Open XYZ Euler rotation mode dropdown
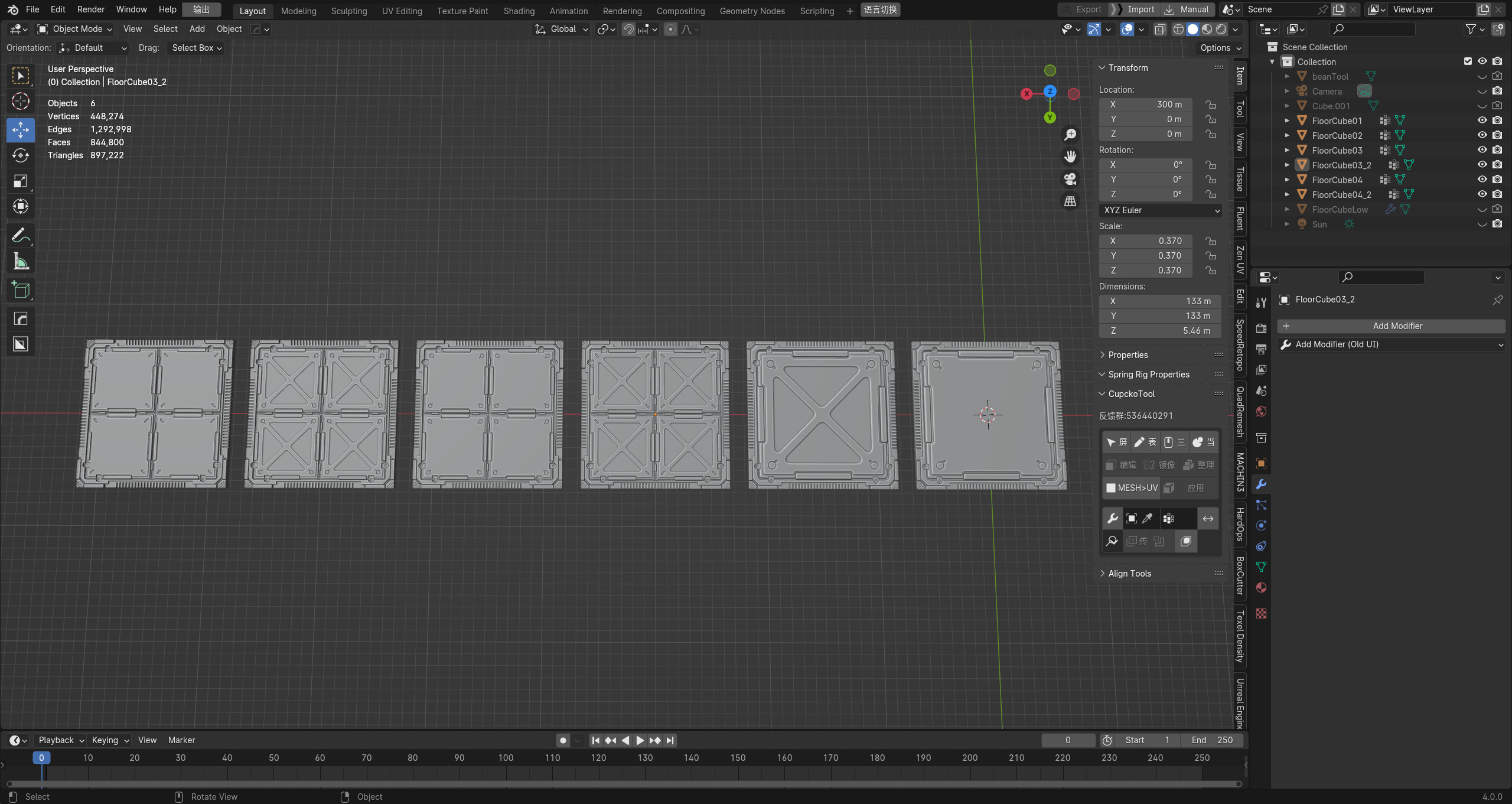This screenshot has height=804, width=1512. pyautogui.click(x=1161, y=210)
